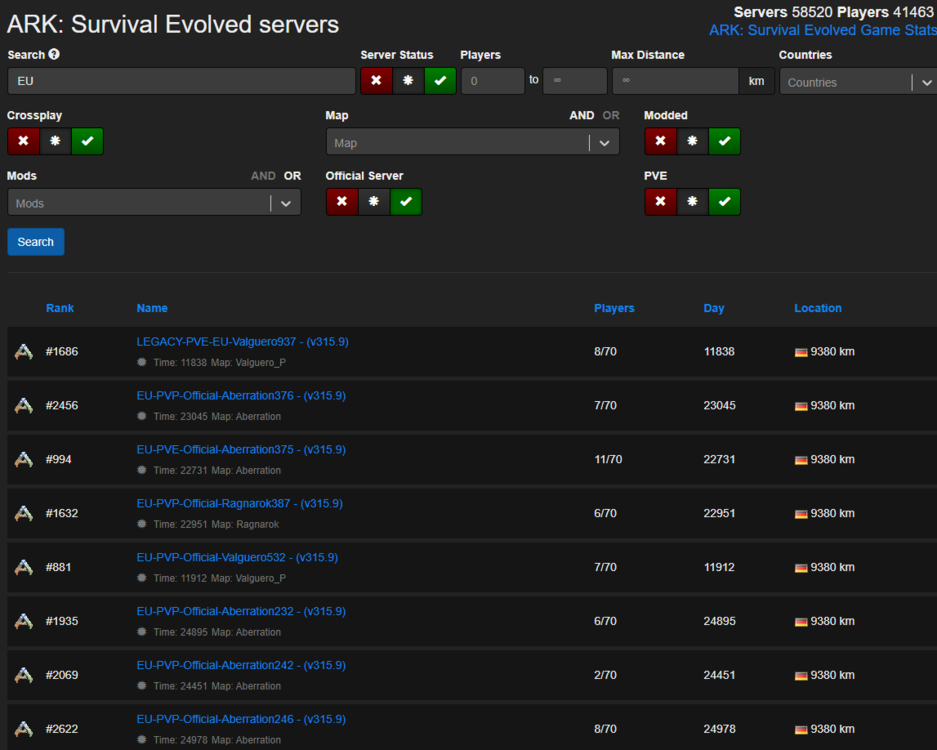
Task: Set Server Status filter to green checkmark
Action: point(440,81)
